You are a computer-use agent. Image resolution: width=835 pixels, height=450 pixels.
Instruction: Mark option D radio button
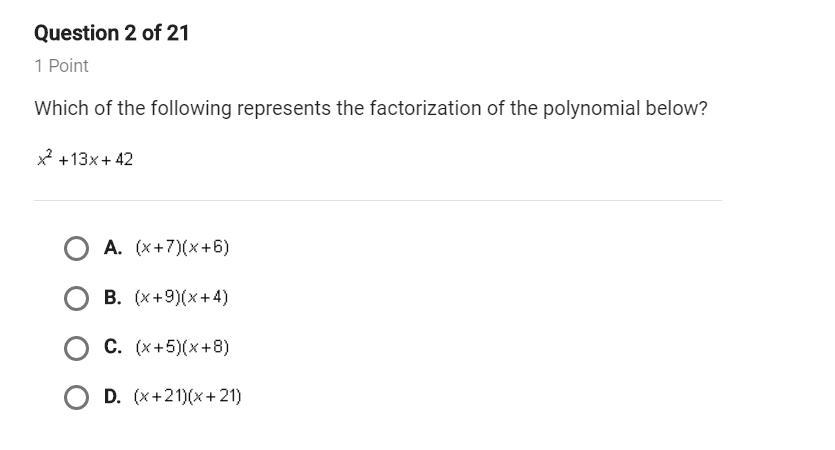[76, 397]
